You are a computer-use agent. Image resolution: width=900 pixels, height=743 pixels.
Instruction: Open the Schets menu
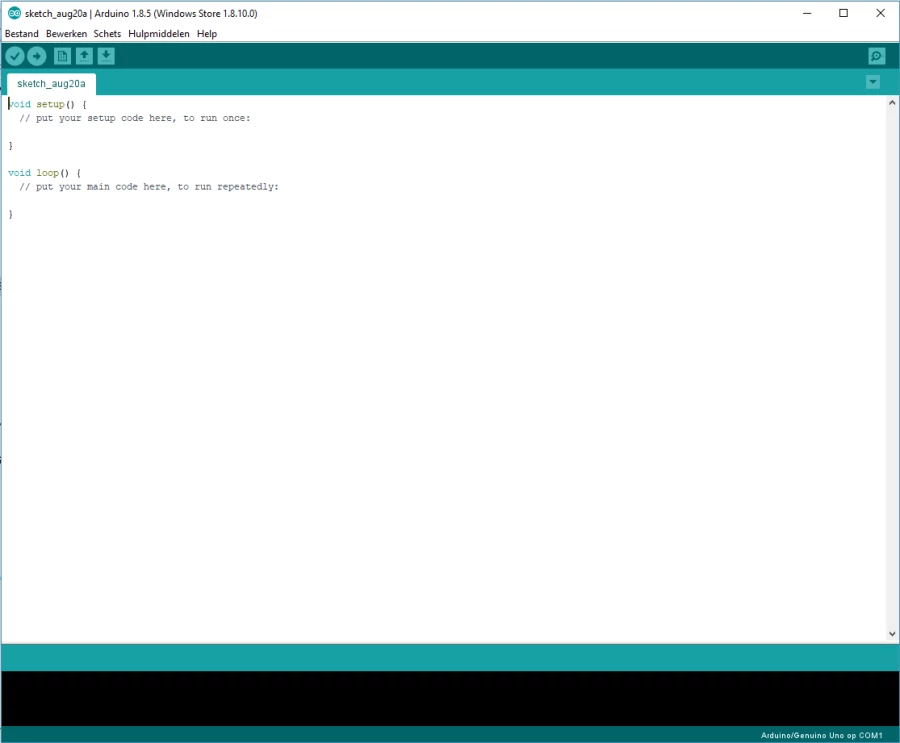coord(107,34)
